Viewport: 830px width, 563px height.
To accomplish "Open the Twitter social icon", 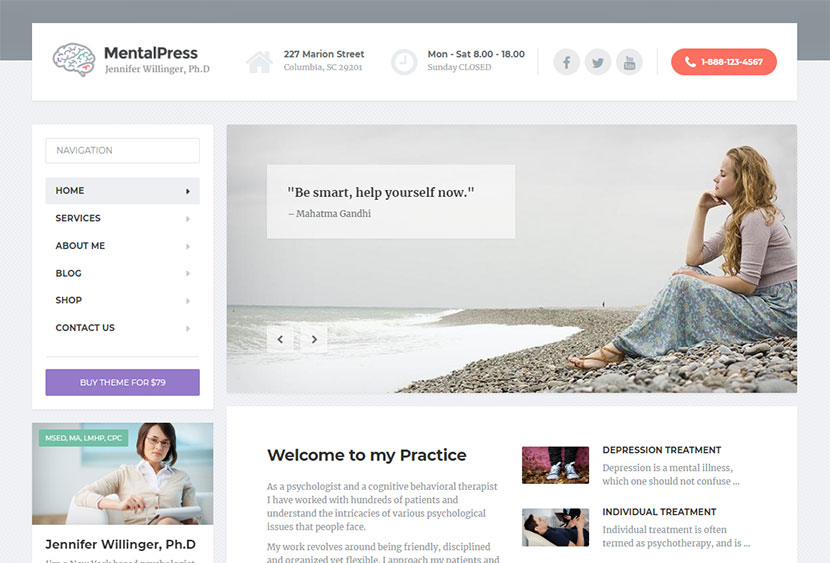I will click(x=598, y=62).
